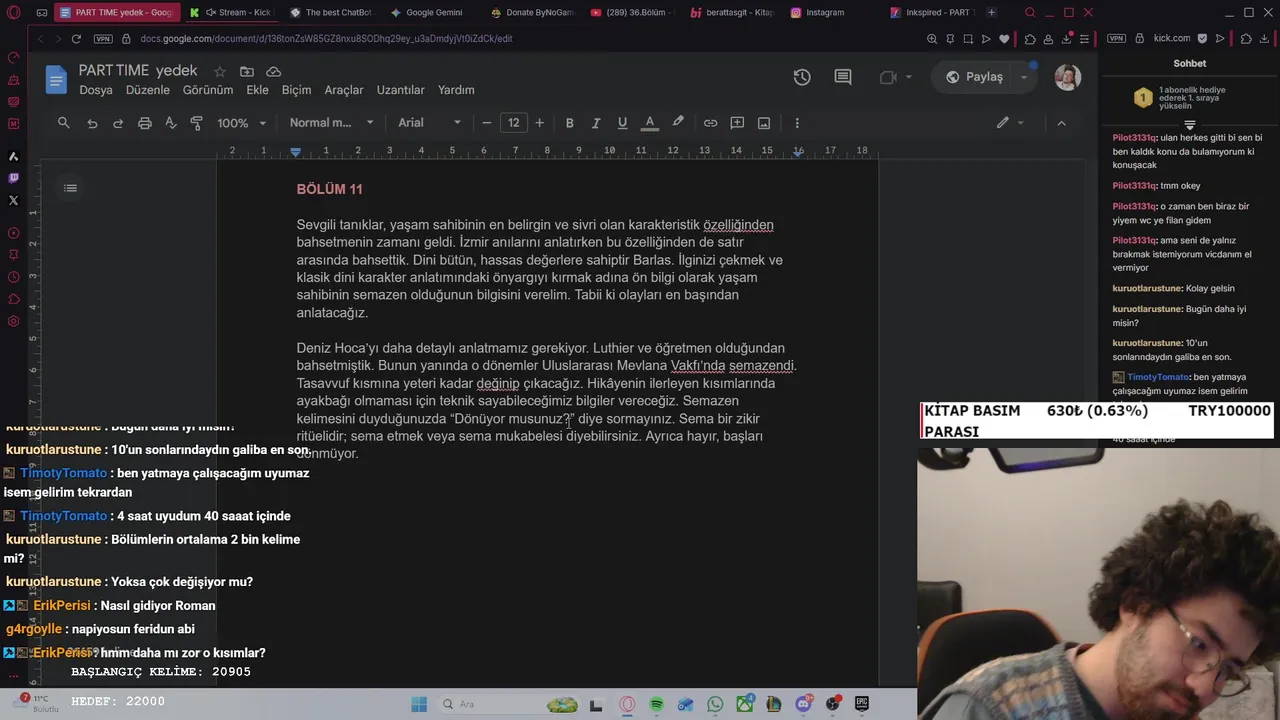Screen dimensions: 1280x720
Task: Decrease font size with minus button
Action: point(487,123)
